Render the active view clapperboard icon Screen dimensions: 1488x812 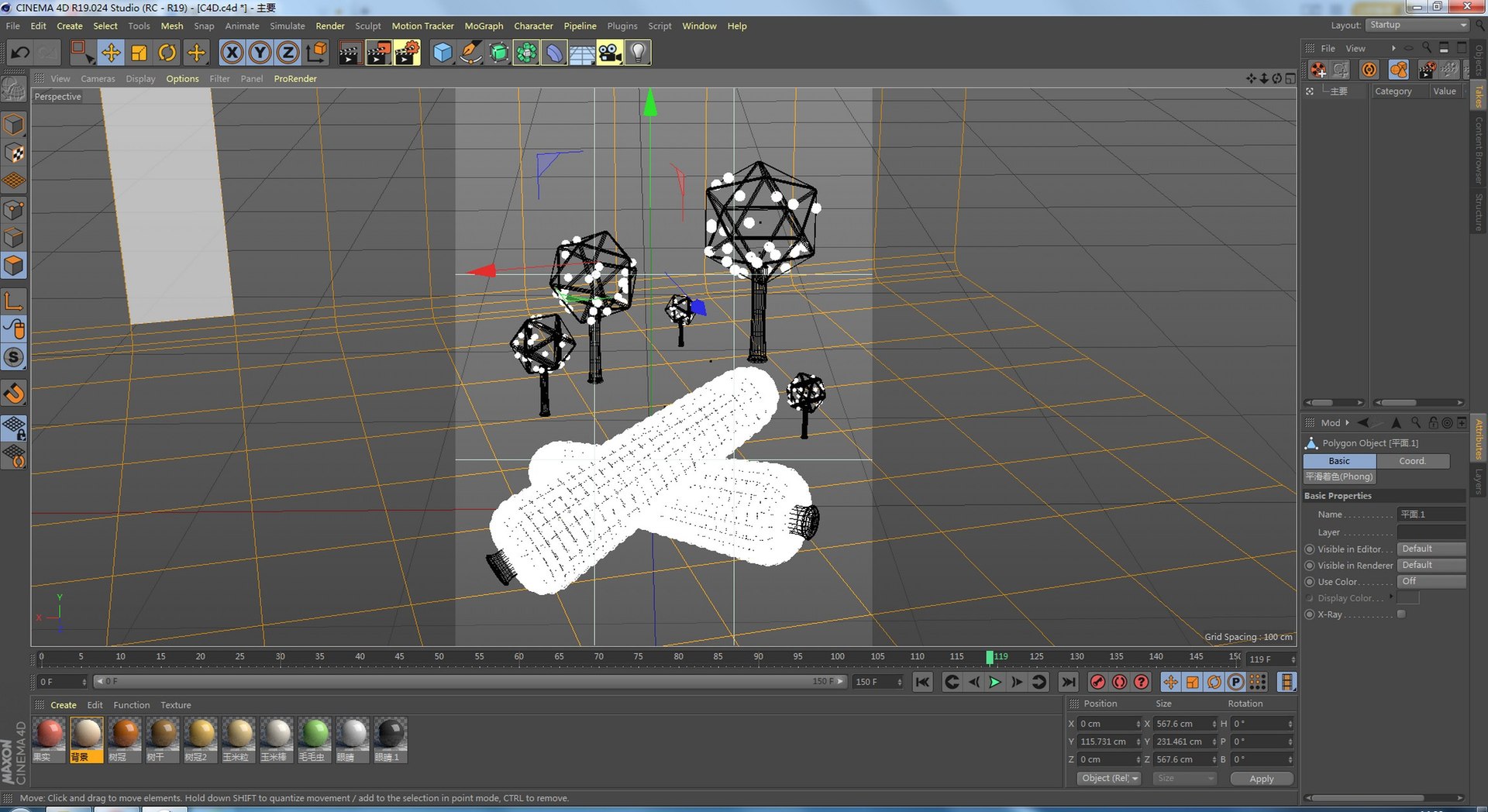(x=350, y=53)
